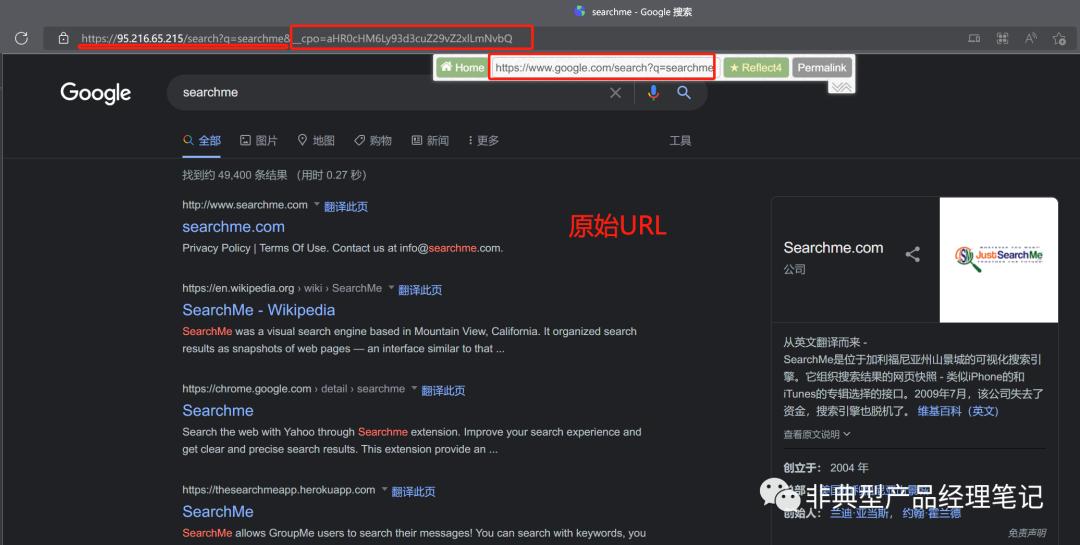Click 翻译此页 beside the Wikipedia result
Screen dimensions: 1080x545
coord(420,289)
